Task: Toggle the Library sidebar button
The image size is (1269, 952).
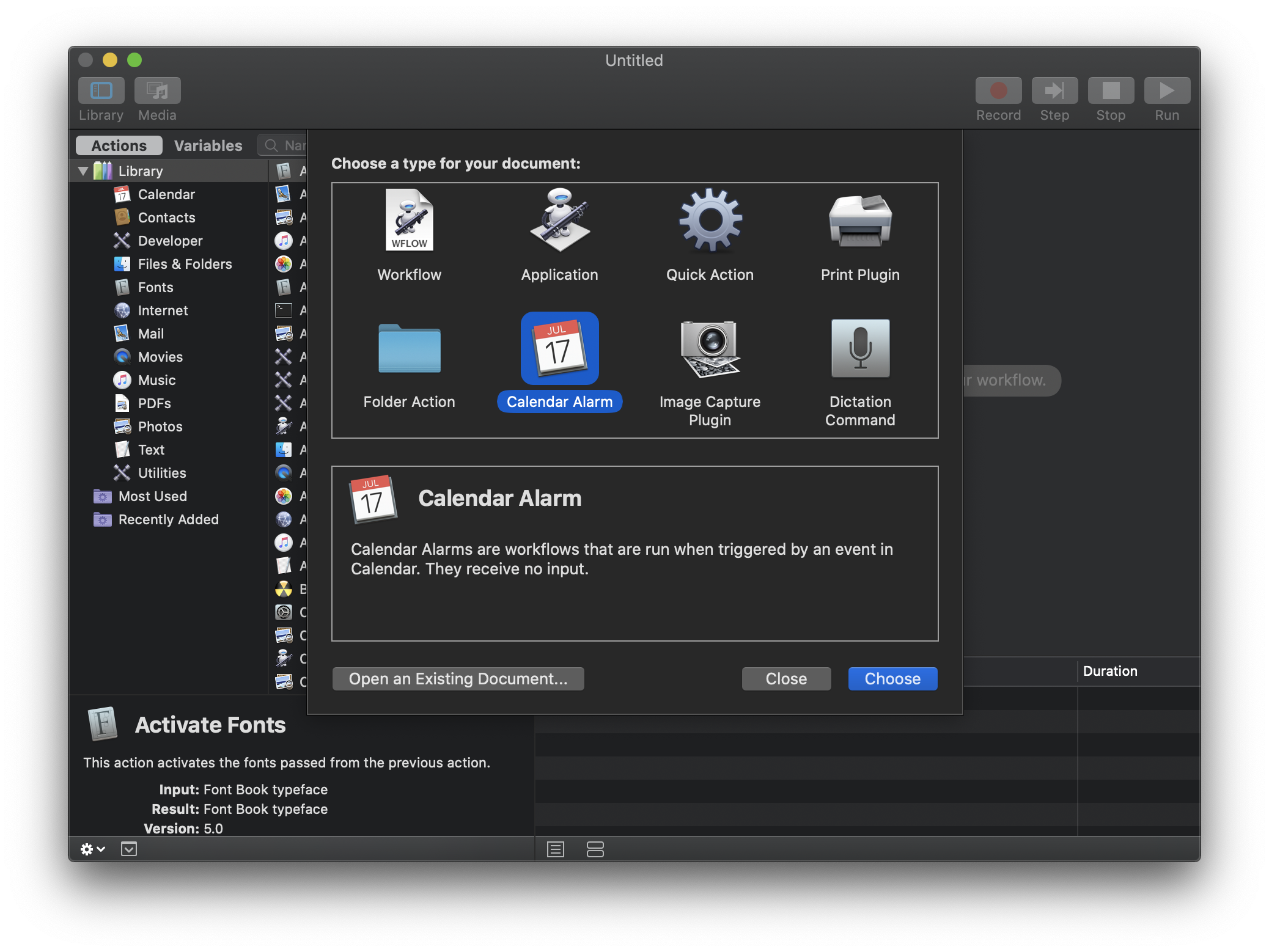Action: 101,91
